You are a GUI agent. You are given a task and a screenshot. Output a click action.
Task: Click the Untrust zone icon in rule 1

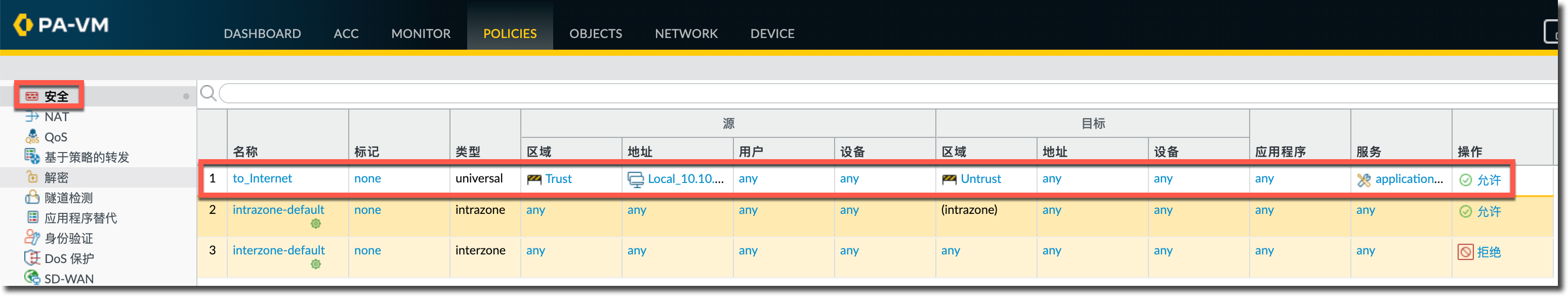pyautogui.click(x=948, y=179)
